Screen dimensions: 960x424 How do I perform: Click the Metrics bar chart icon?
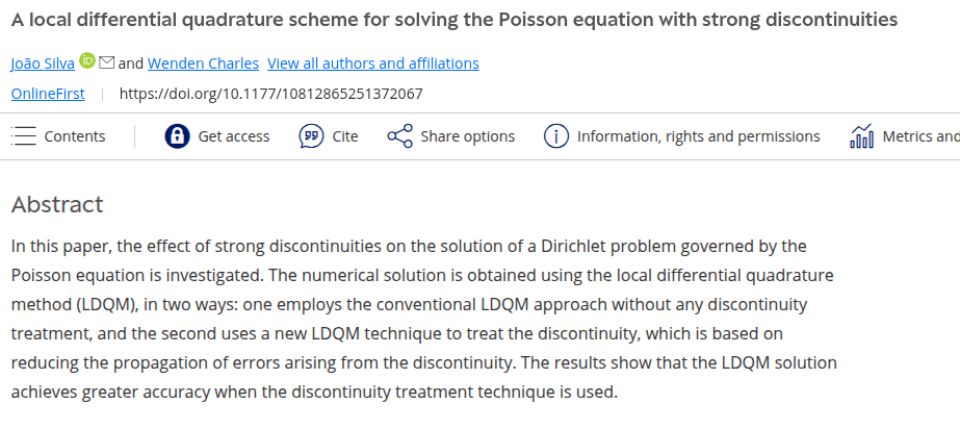(x=861, y=136)
